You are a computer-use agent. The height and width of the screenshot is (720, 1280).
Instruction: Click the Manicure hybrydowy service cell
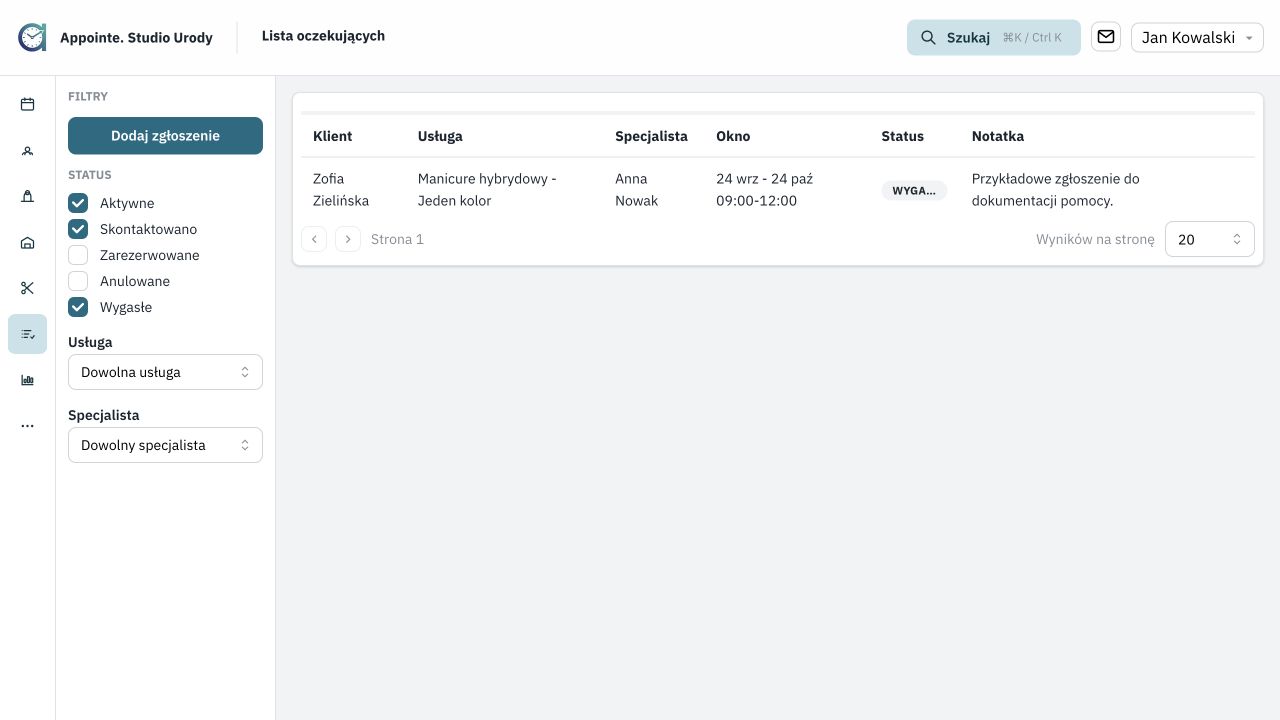pos(487,190)
